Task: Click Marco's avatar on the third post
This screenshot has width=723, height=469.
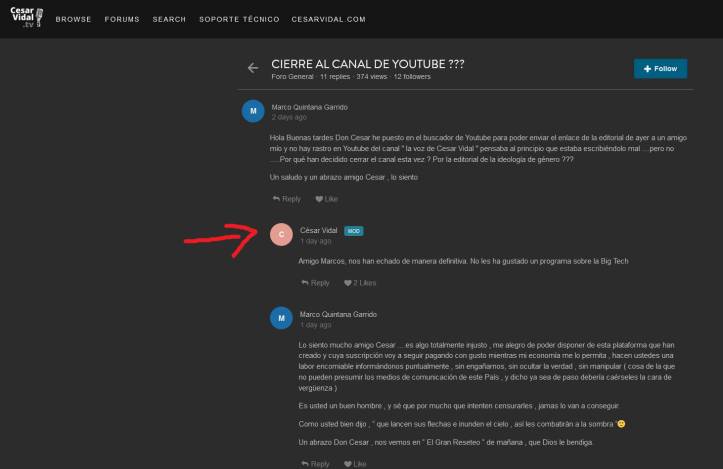Action: 281,318
